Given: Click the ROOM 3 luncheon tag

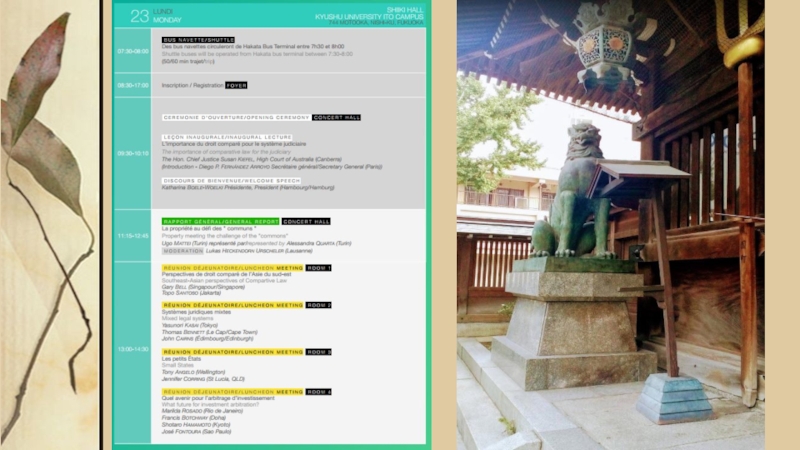Looking at the screenshot, I should [x=319, y=352].
